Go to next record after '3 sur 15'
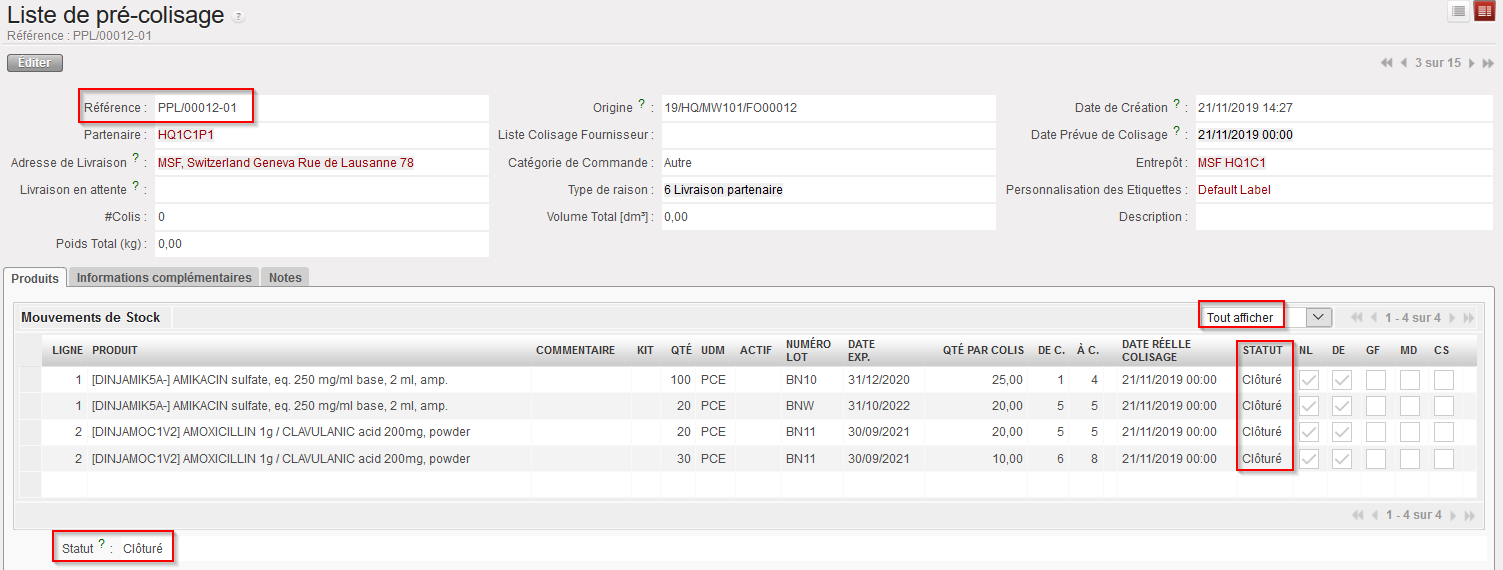 [1471, 63]
